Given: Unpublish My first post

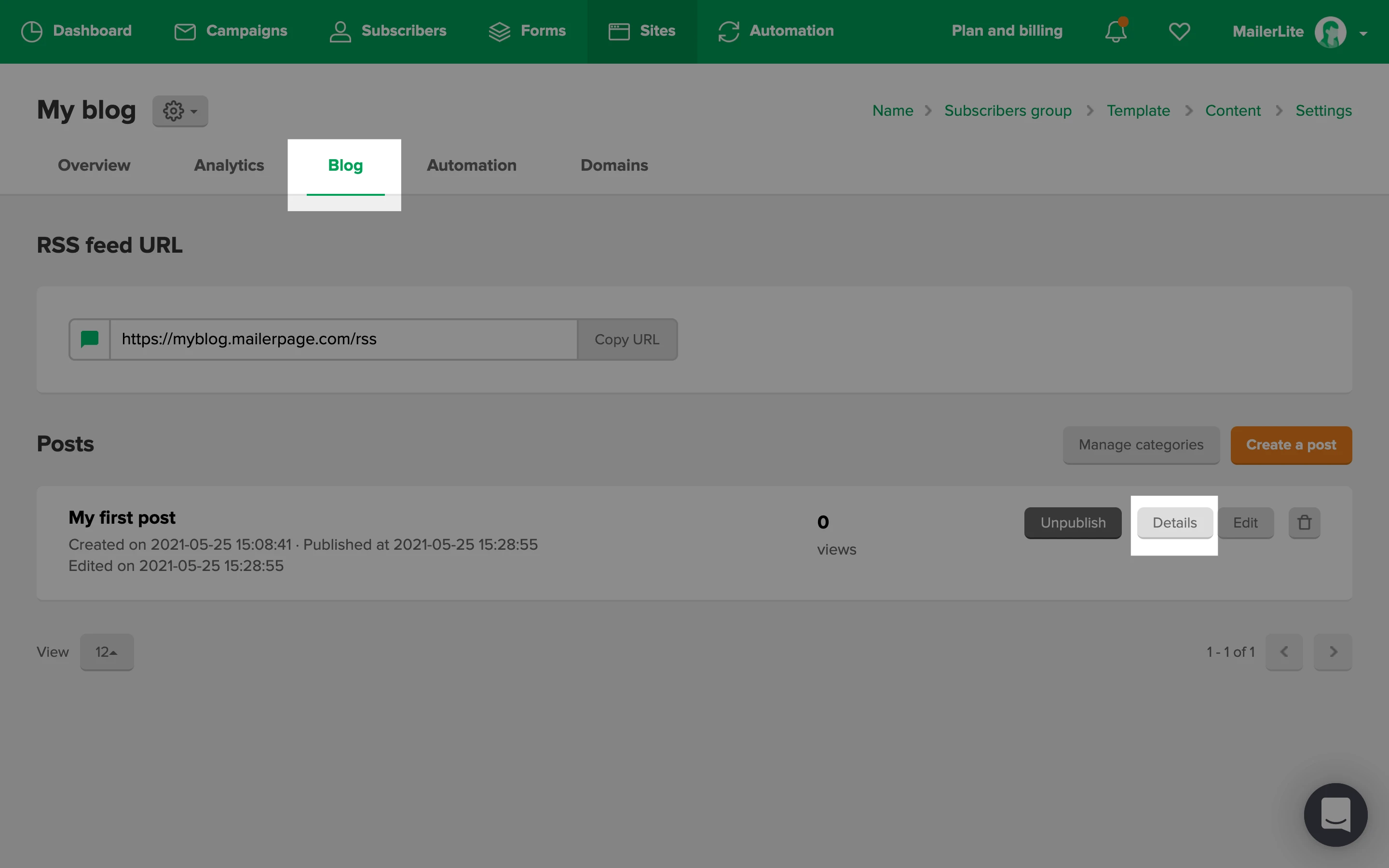Looking at the screenshot, I should coord(1073,522).
